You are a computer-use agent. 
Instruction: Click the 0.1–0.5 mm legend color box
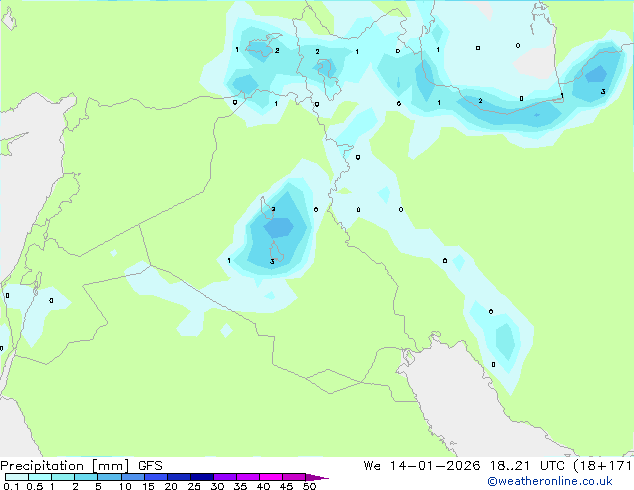tap(17, 477)
